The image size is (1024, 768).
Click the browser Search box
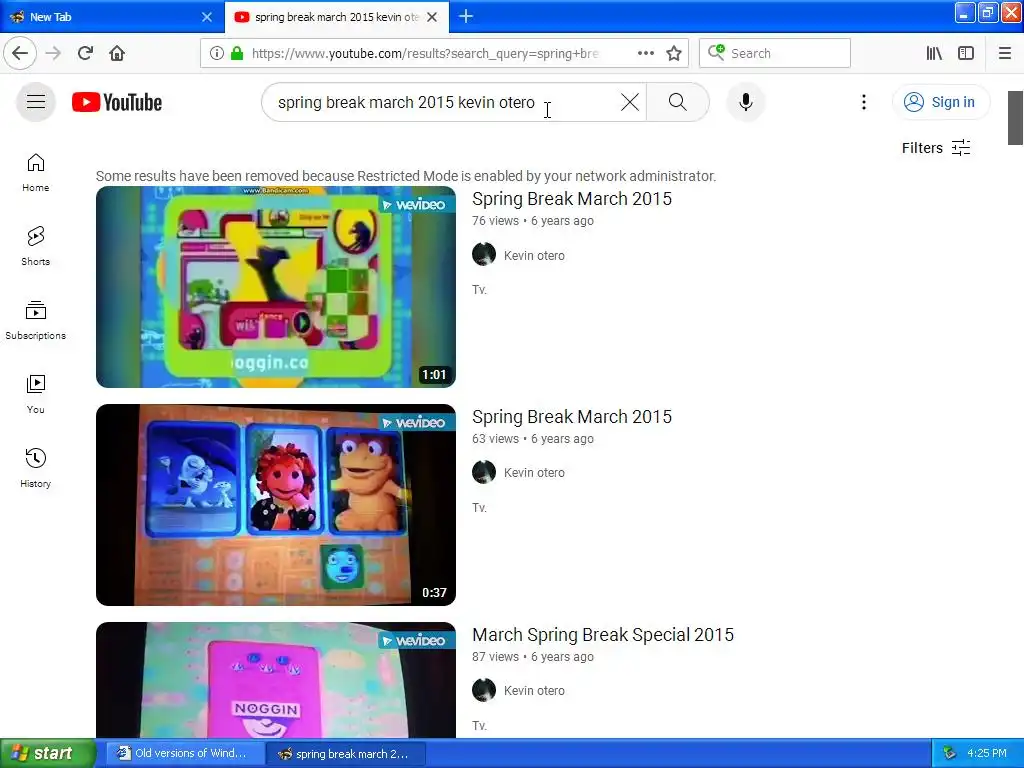tap(775, 53)
